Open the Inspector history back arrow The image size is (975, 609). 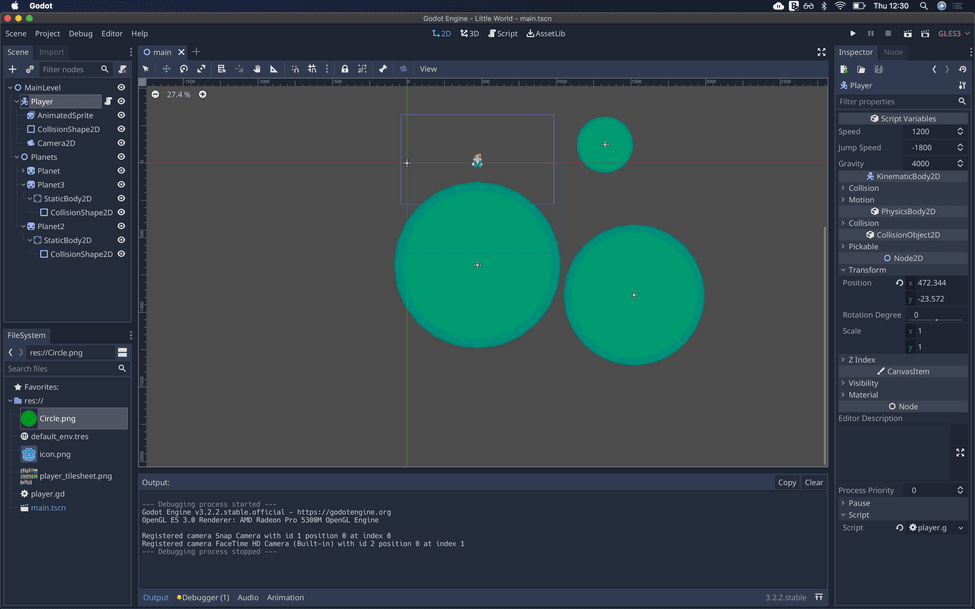(x=933, y=69)
